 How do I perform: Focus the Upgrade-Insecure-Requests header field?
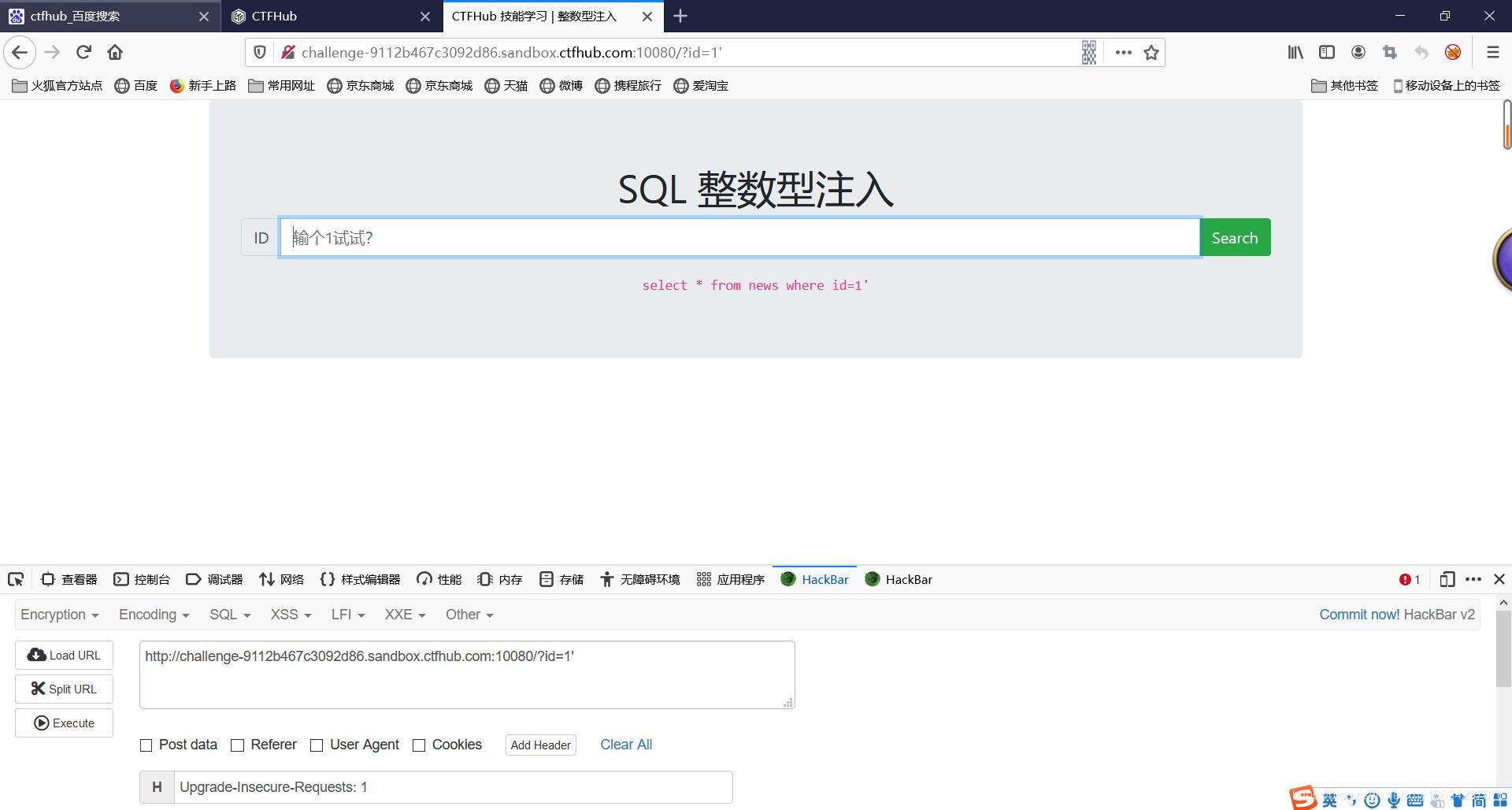453,787
